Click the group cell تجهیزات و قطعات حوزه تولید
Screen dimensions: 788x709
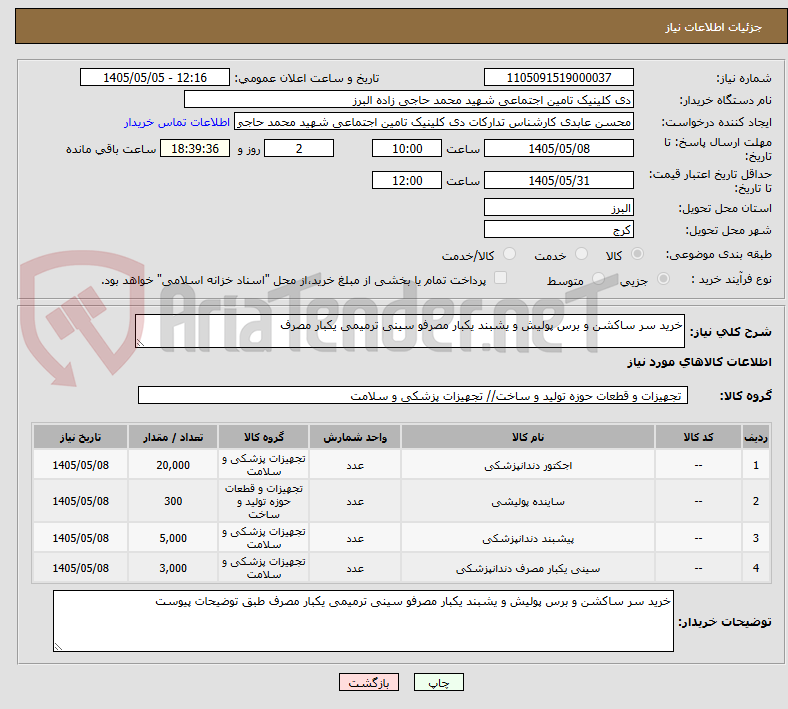[x=263, y=501]
